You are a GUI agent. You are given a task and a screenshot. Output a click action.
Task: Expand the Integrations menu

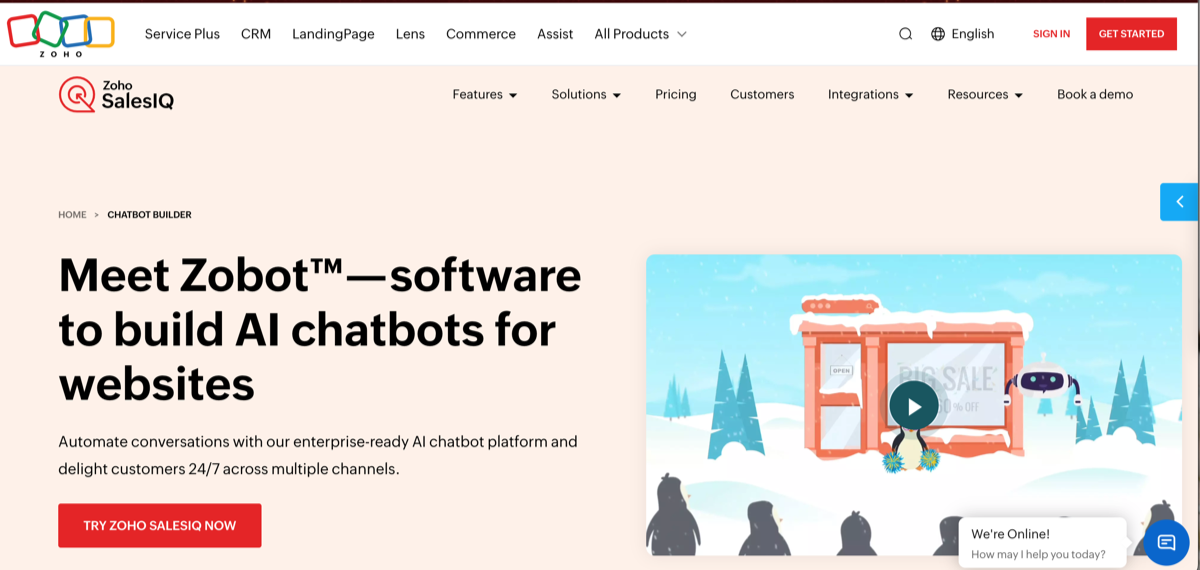[x=870, y=95]
